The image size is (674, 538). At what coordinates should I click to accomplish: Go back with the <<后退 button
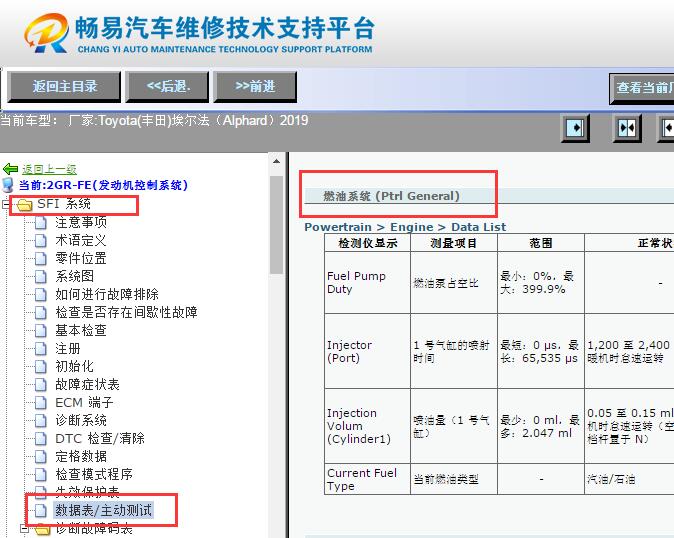(x=168, y=87)
